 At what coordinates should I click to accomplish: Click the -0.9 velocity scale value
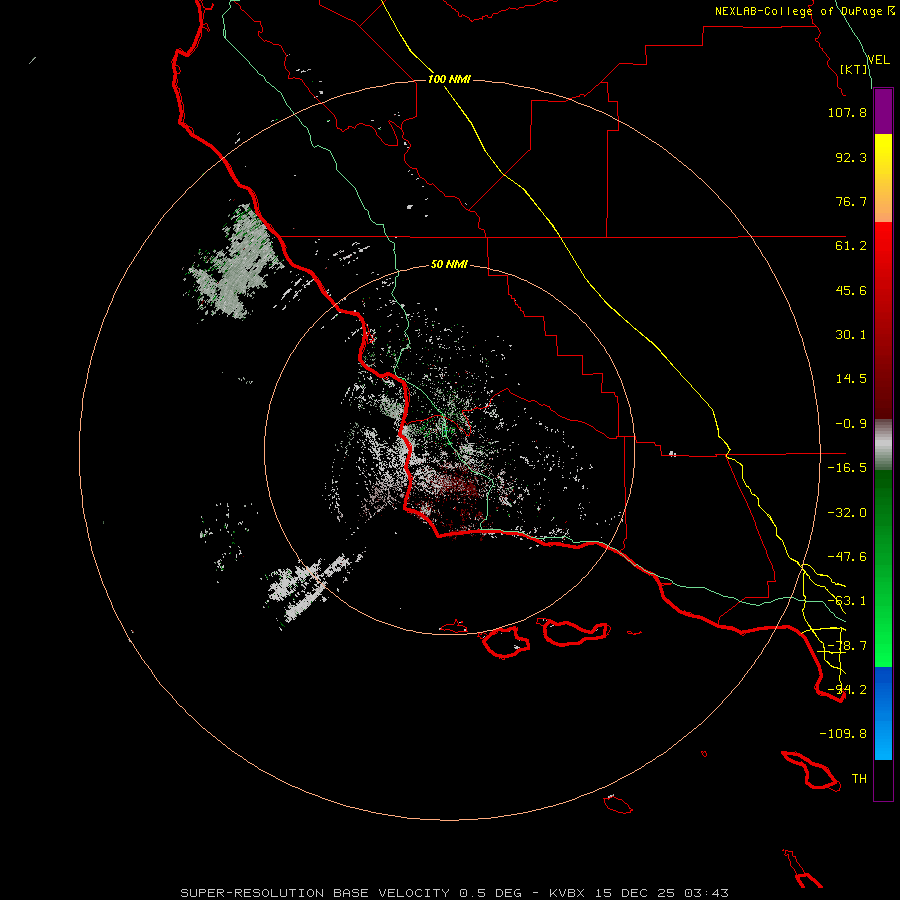tap(851, 424)
